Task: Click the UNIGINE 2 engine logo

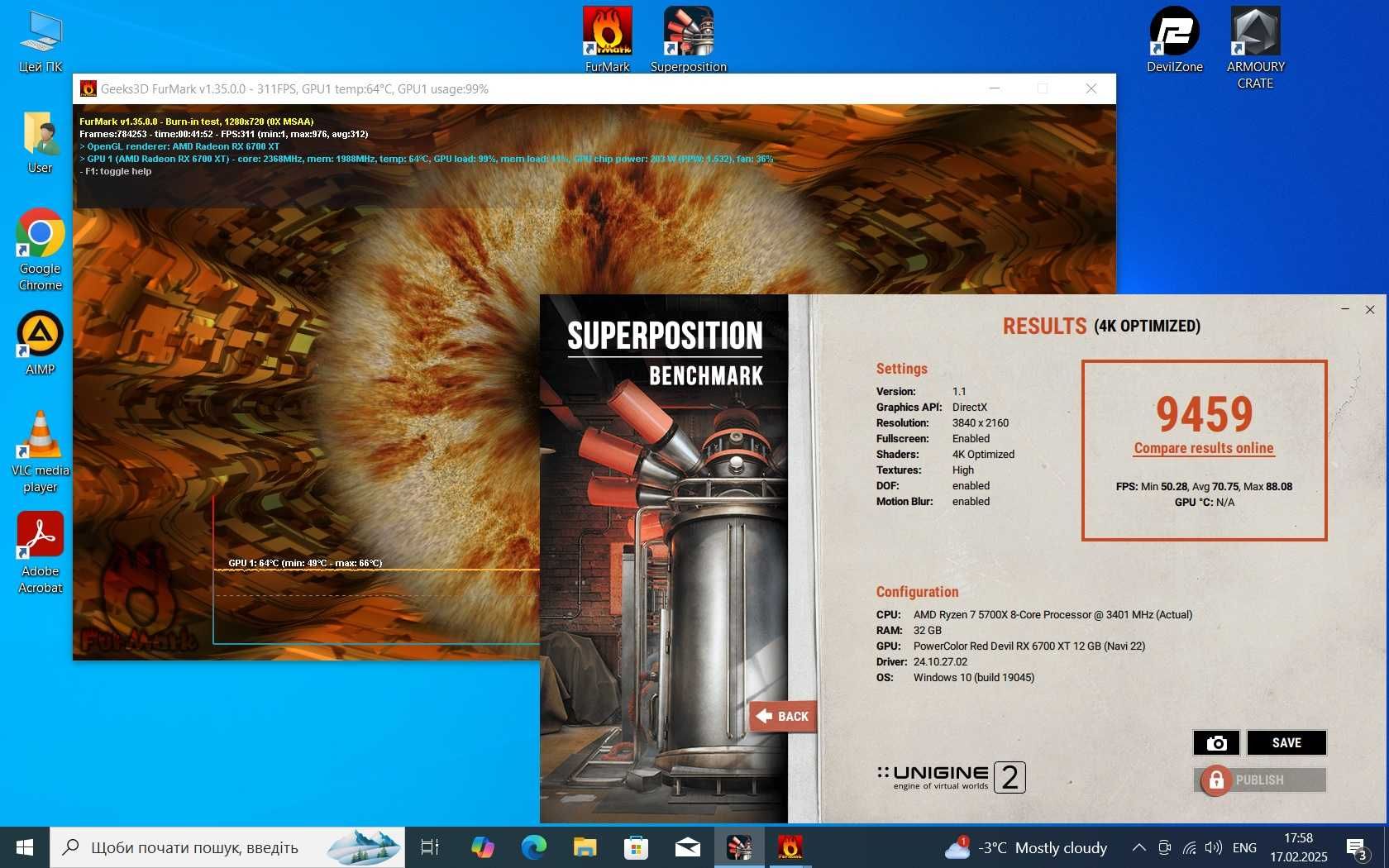Action: point(951,777)
